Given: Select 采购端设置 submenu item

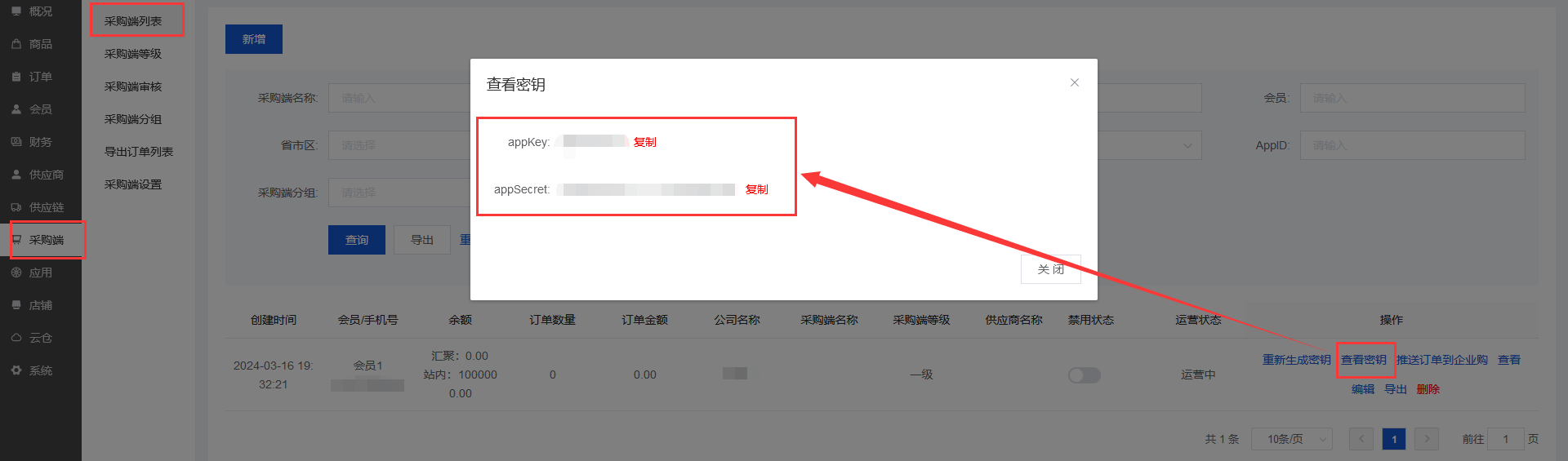Looking at the screenshot, I should coord(133,184).
